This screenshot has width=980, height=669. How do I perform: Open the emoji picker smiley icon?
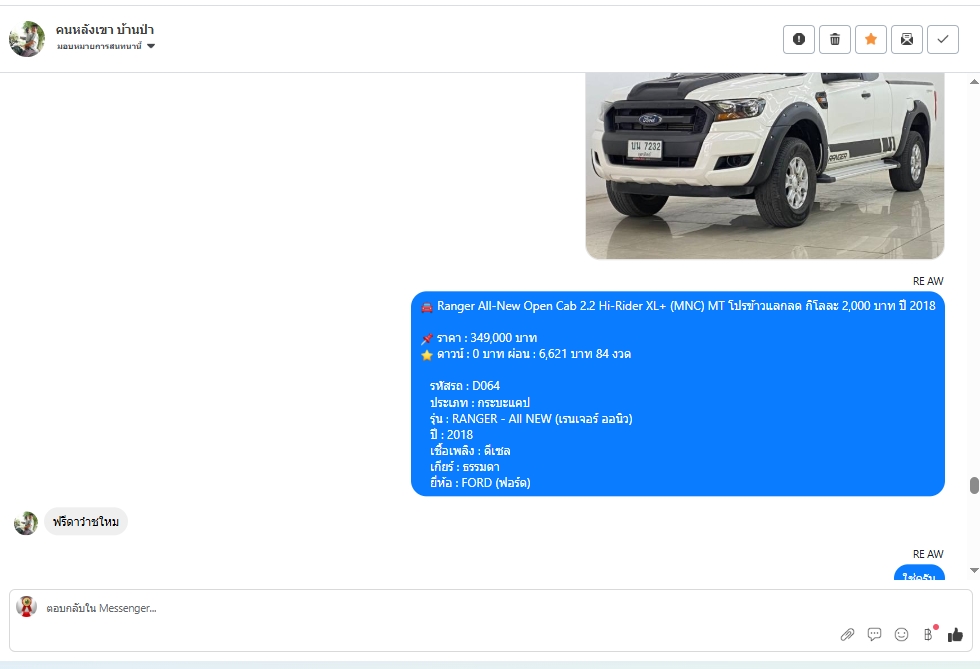[x=901, y=635]
